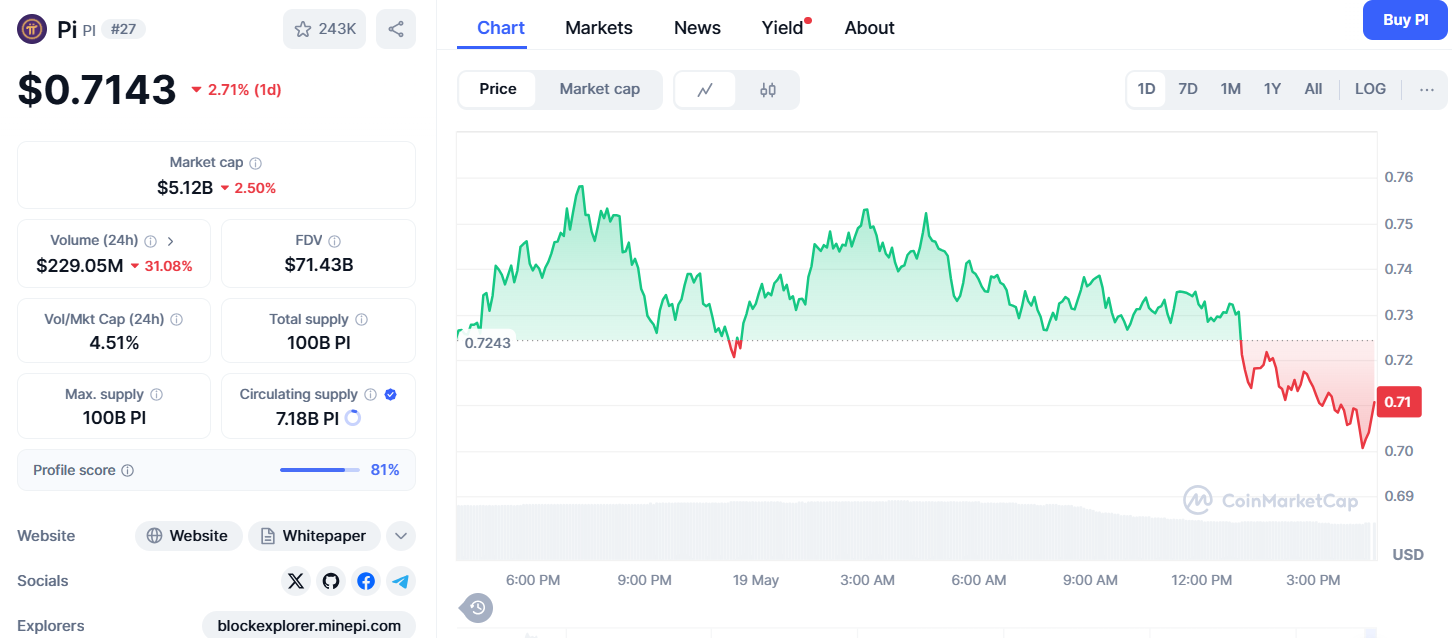The height and width of the screenshot is (638, 1452).
Task: Click the Pi coin logo icon
Action: 33,29
